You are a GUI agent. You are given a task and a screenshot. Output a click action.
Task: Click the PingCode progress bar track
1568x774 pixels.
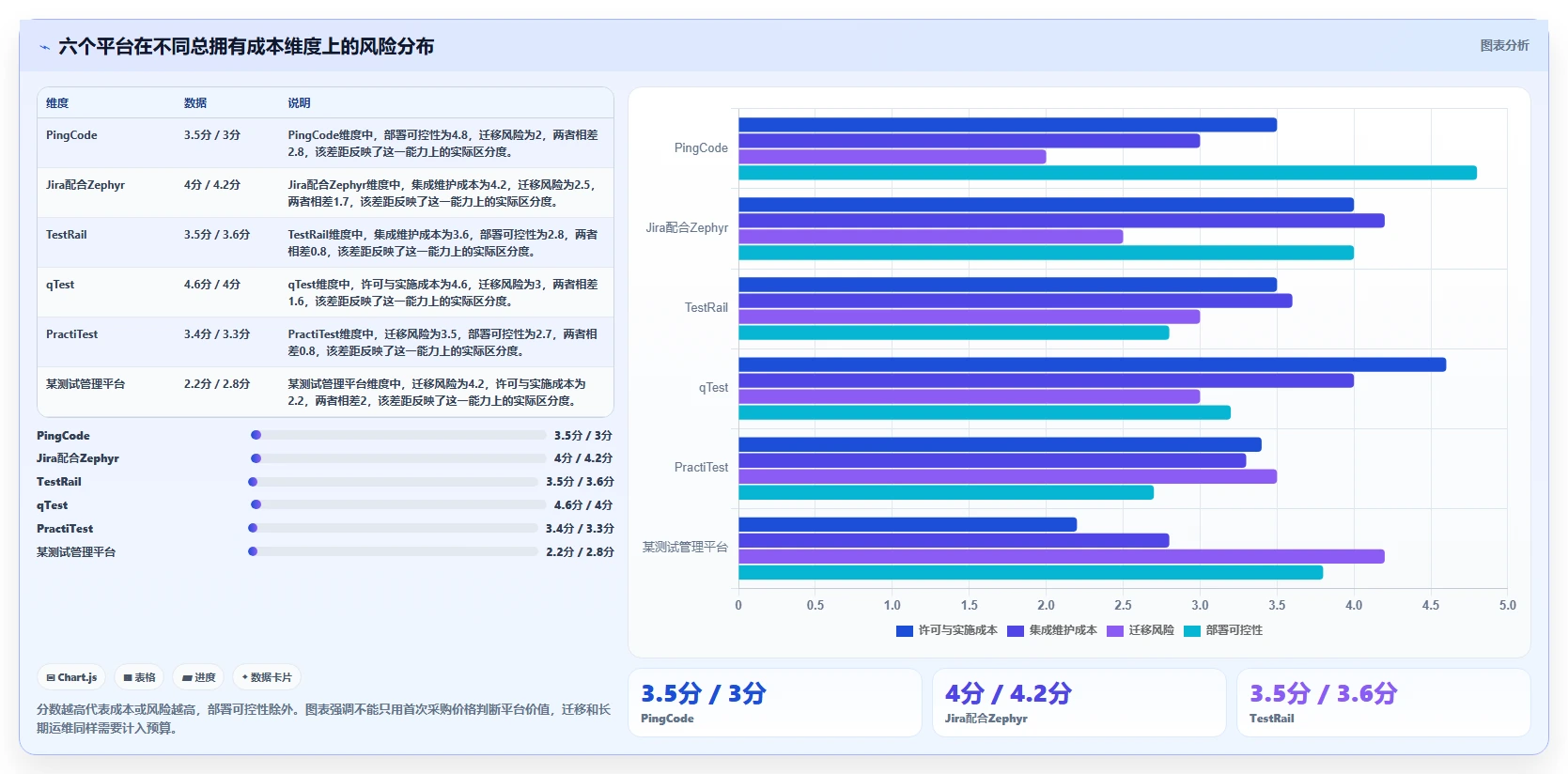point(398,435)
